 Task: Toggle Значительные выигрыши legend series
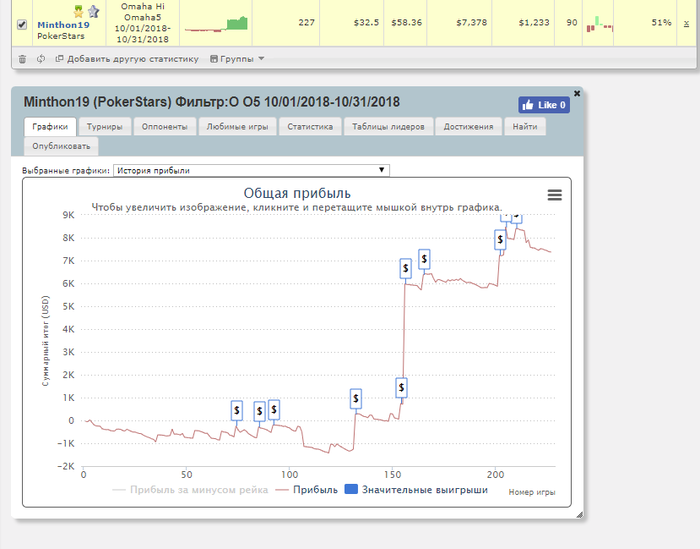coord(417,490)
